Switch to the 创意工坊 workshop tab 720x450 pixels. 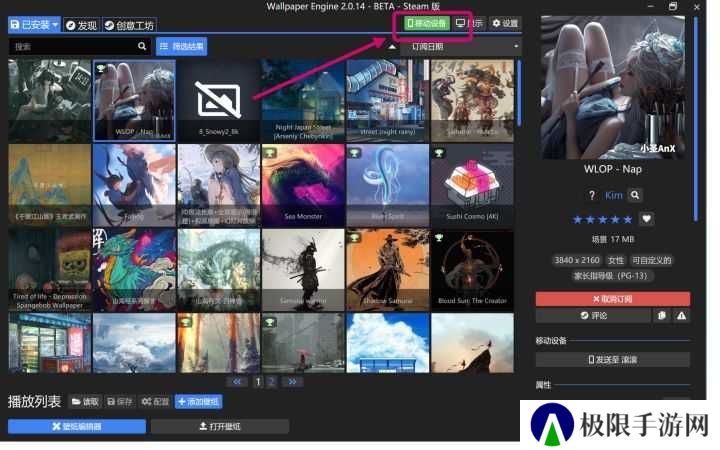(129, 25)
